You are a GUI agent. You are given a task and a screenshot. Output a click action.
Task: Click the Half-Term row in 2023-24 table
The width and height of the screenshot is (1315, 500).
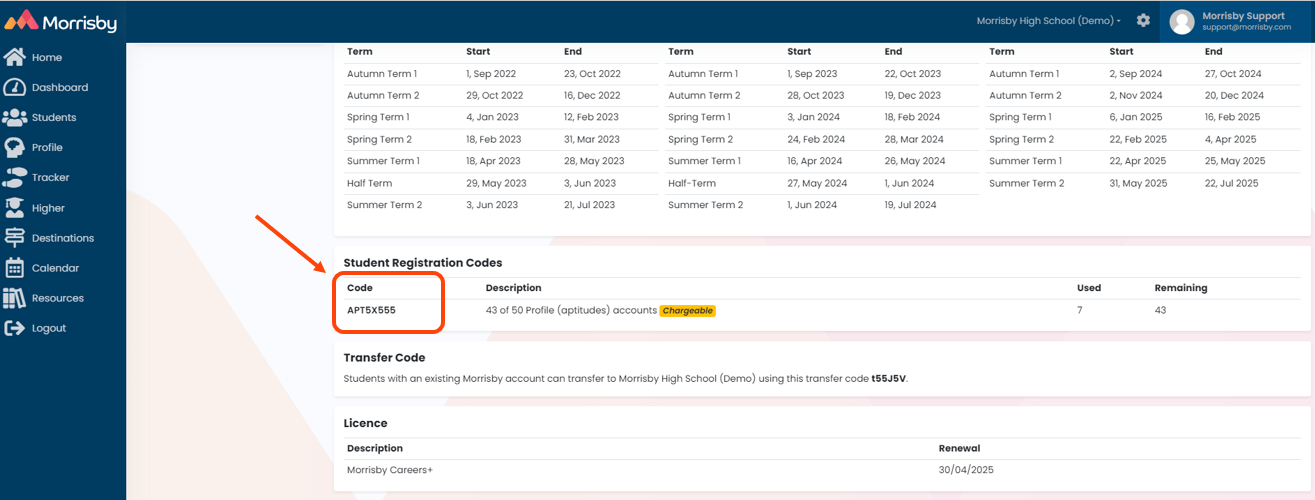(x=822, y=183)
